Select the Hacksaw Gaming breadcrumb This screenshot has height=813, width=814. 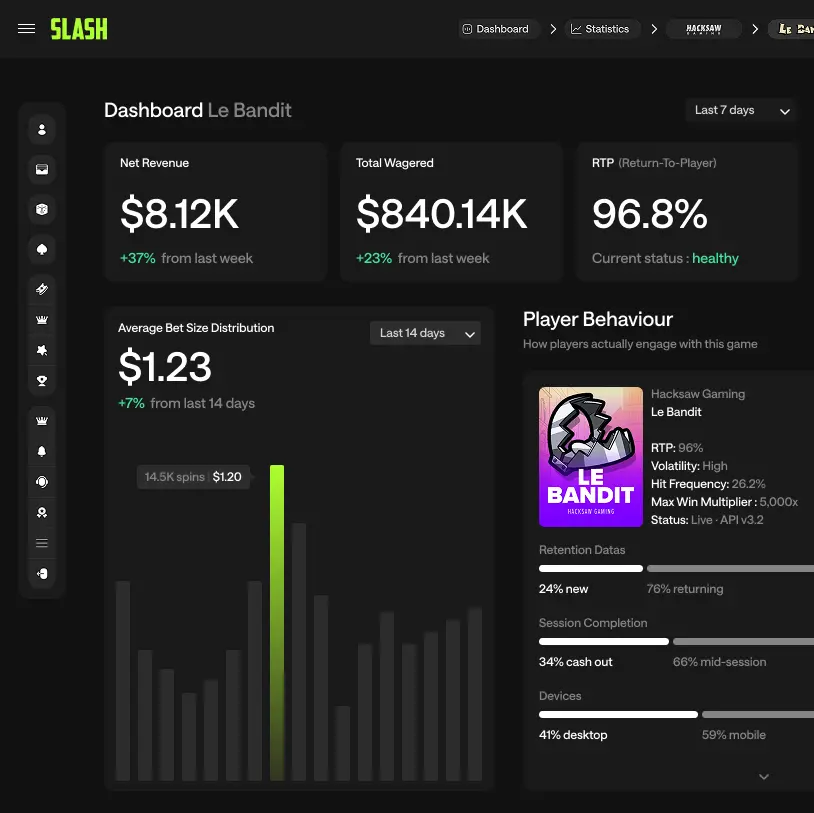pos(704,29)
